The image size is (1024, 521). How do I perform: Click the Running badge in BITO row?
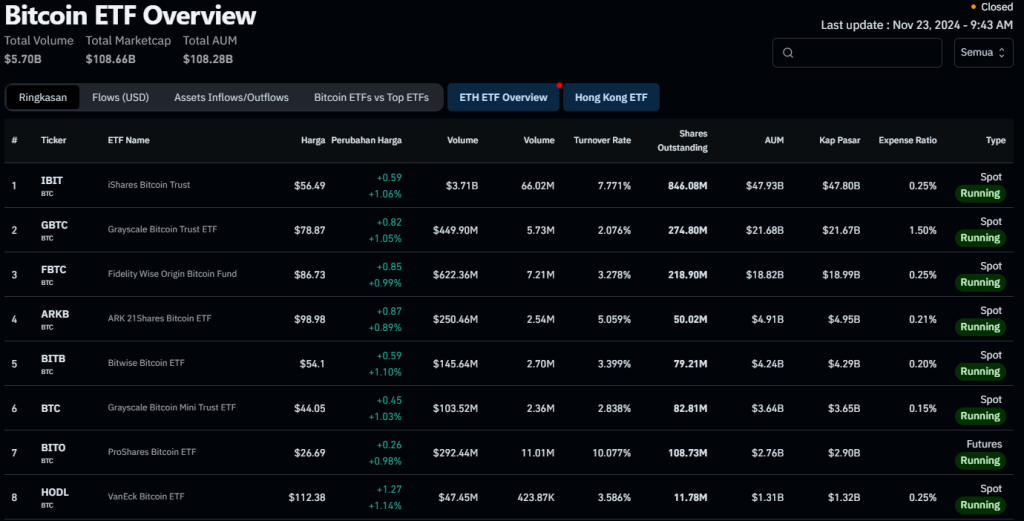980,460
